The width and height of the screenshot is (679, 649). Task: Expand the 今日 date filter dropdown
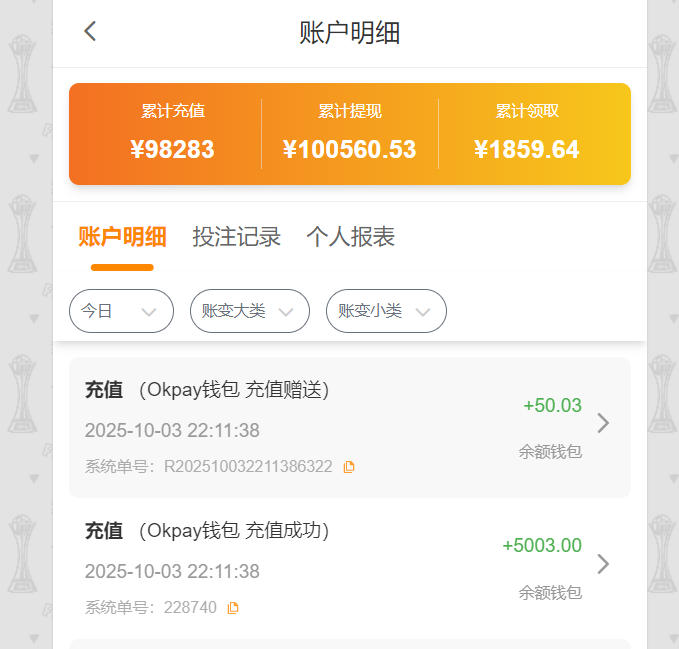(121, 311)
